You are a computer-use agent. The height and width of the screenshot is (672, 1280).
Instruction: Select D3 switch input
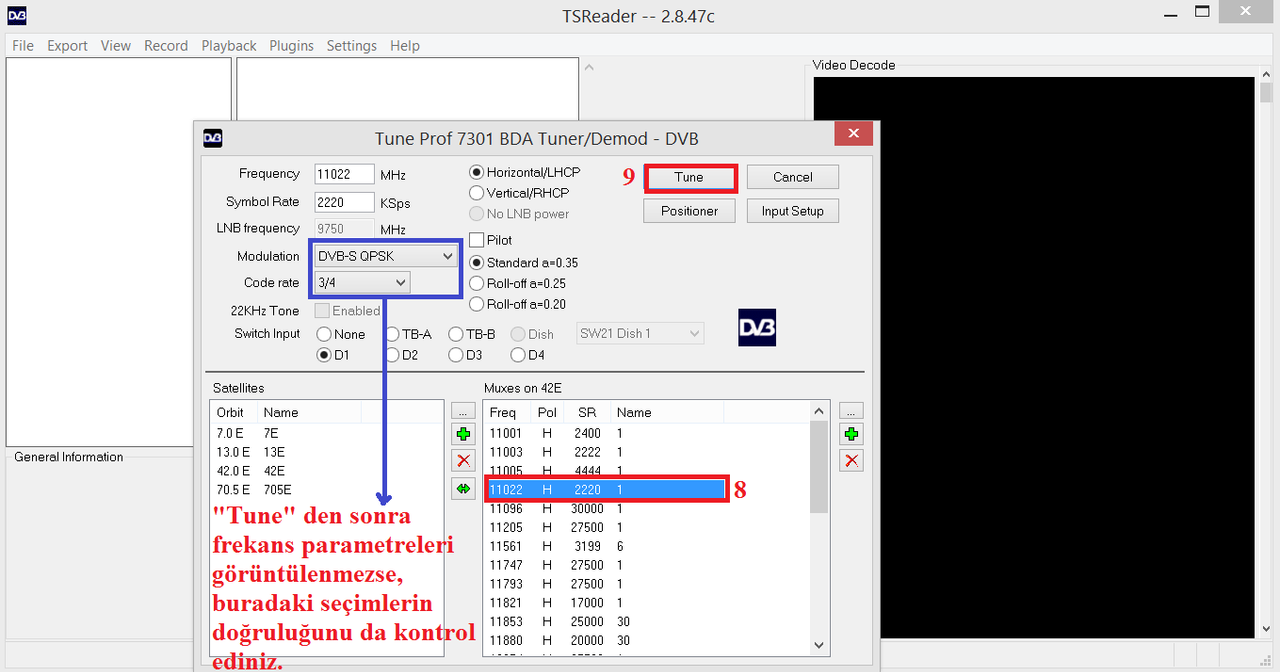click(467, 355)
